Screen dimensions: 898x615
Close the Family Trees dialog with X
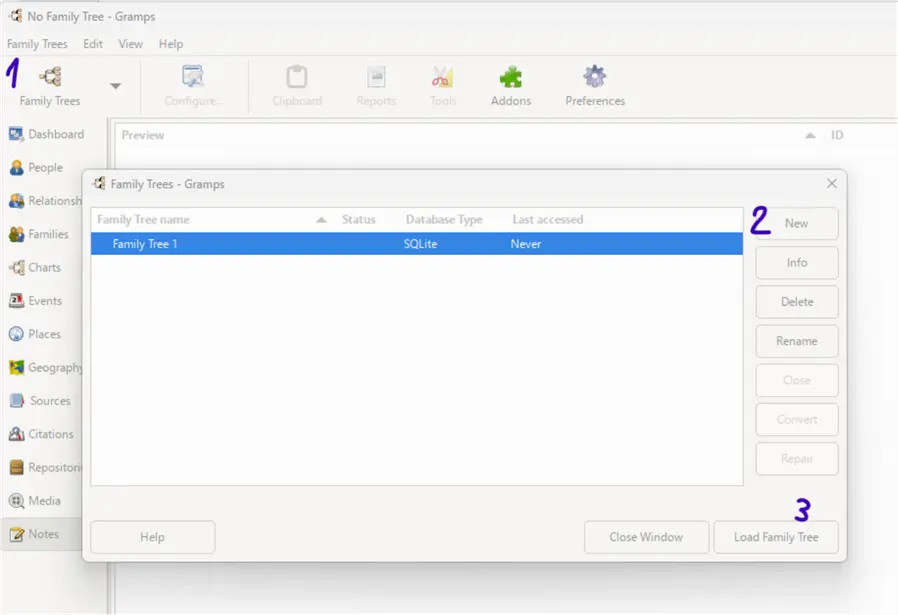pyautogui.click(x=832, y=183)
